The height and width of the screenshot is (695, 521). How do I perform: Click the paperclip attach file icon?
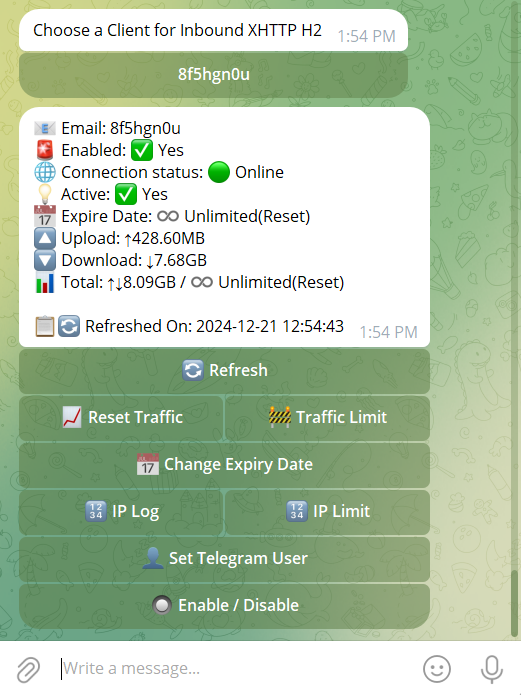tap(28, 669)
